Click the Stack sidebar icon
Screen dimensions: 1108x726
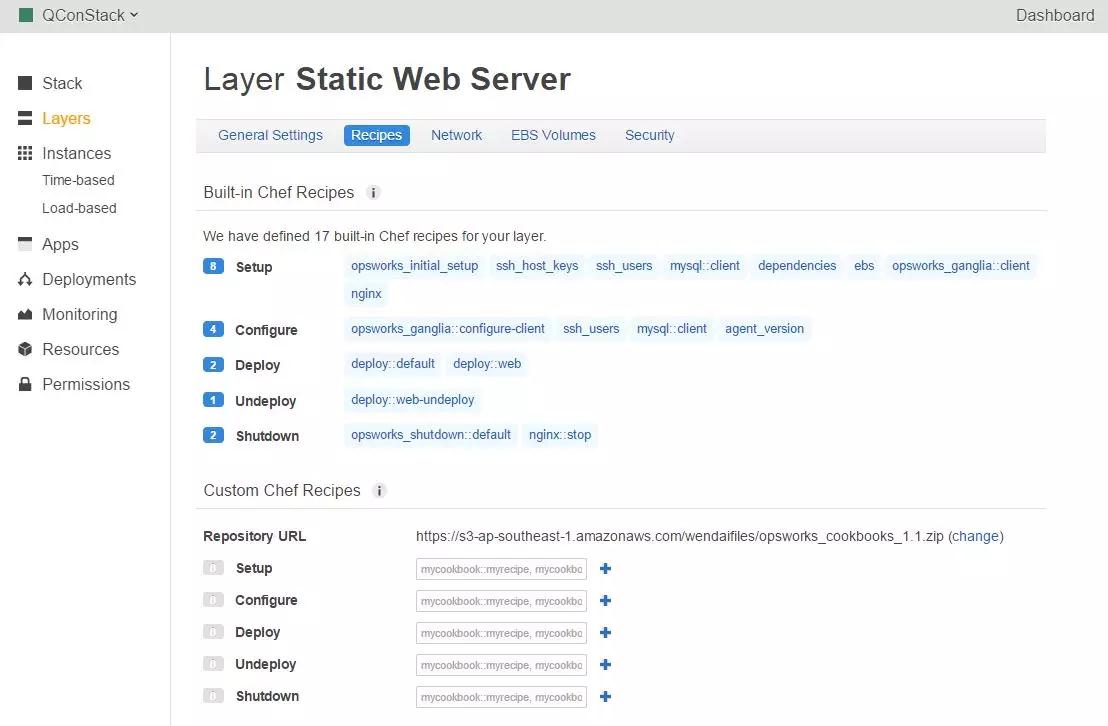tap(25, 83)
